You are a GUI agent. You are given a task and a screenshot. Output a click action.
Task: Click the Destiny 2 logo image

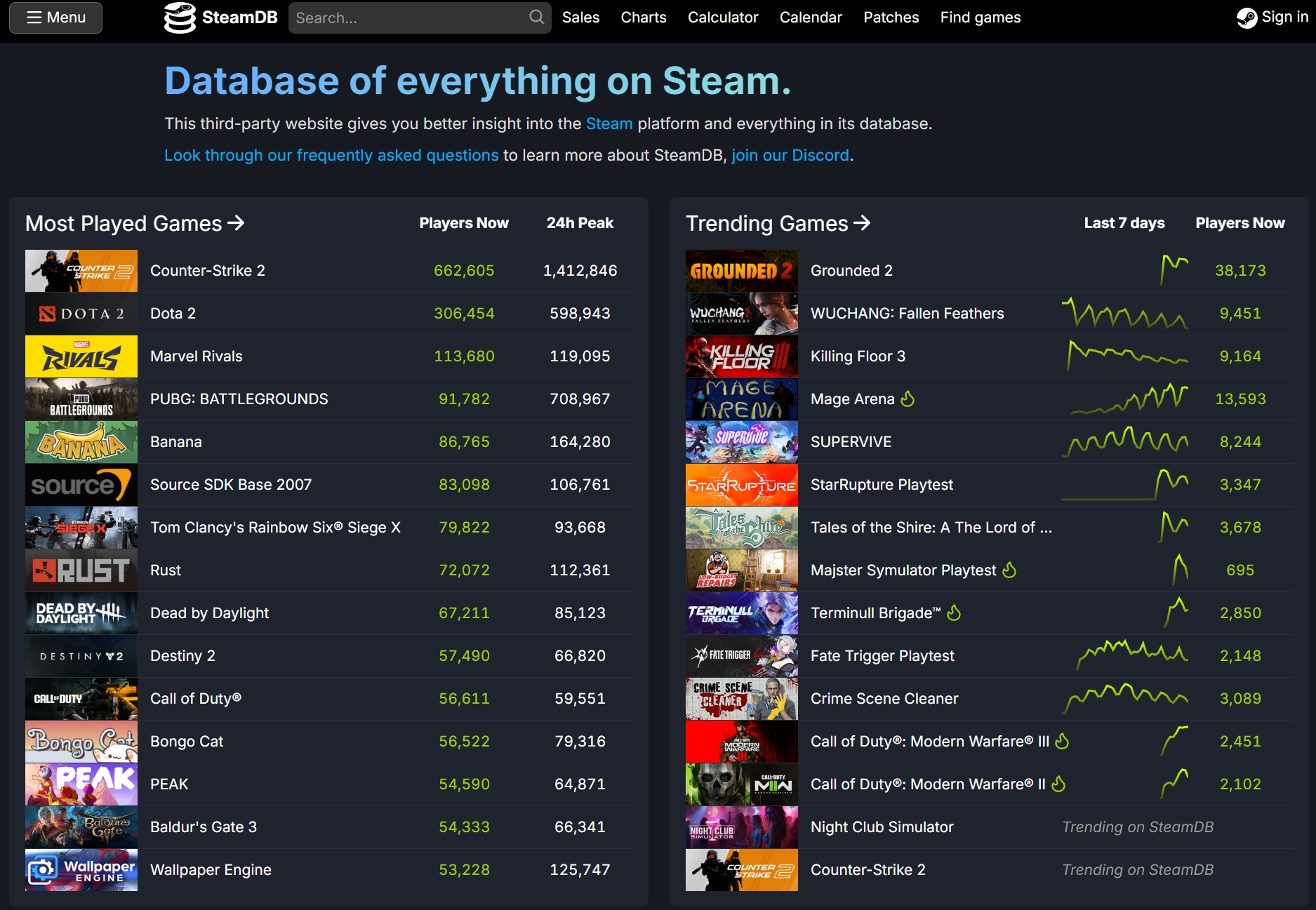(81, 656)
